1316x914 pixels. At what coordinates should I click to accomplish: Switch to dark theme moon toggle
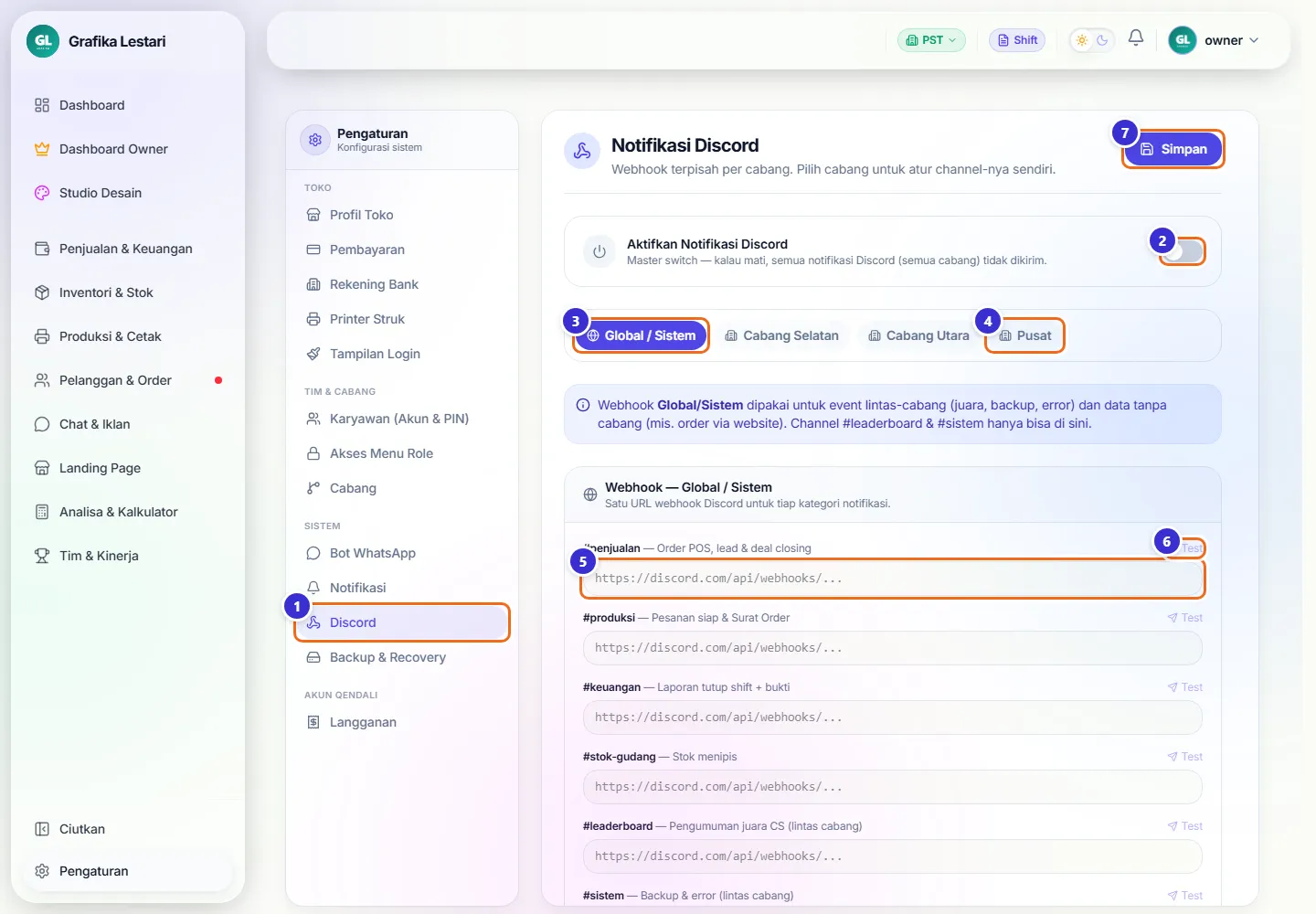click(x=1102, y=40)
